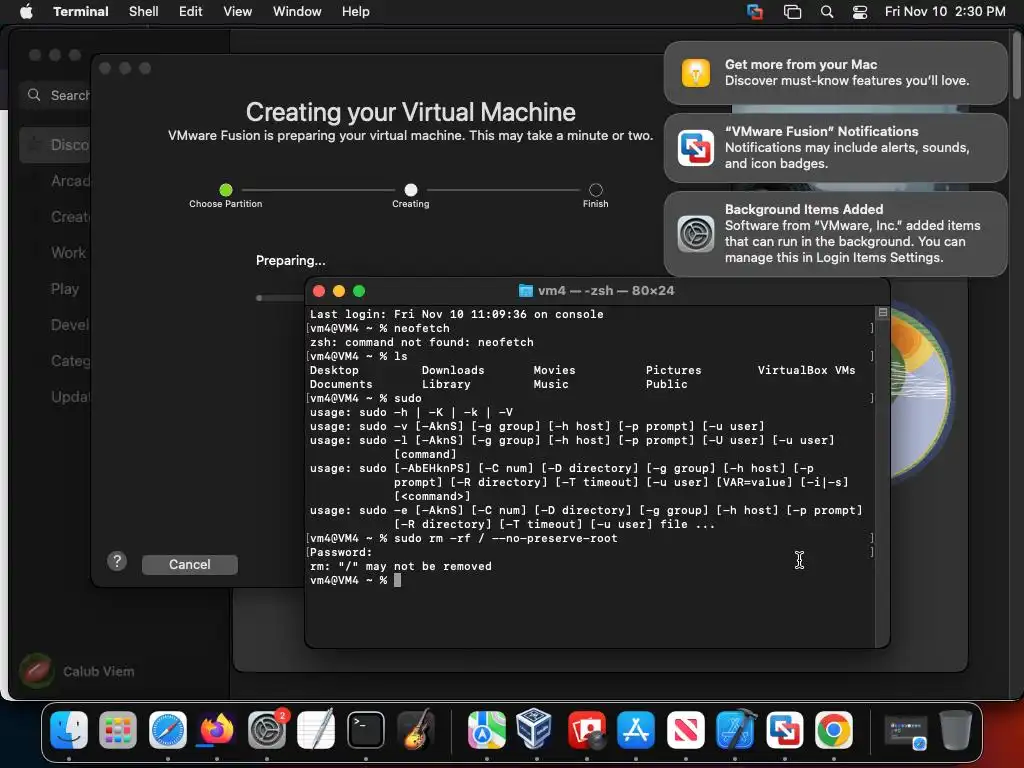Click 'VirtualBox VMs' in the ls output

[806, 370]
